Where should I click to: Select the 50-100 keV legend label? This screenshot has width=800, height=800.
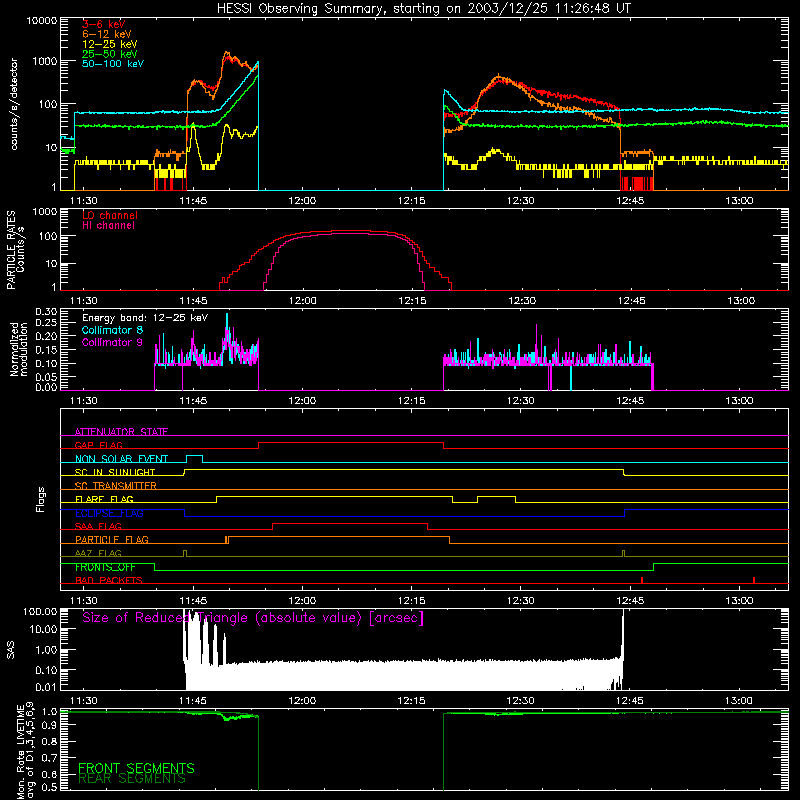(113, 63)
